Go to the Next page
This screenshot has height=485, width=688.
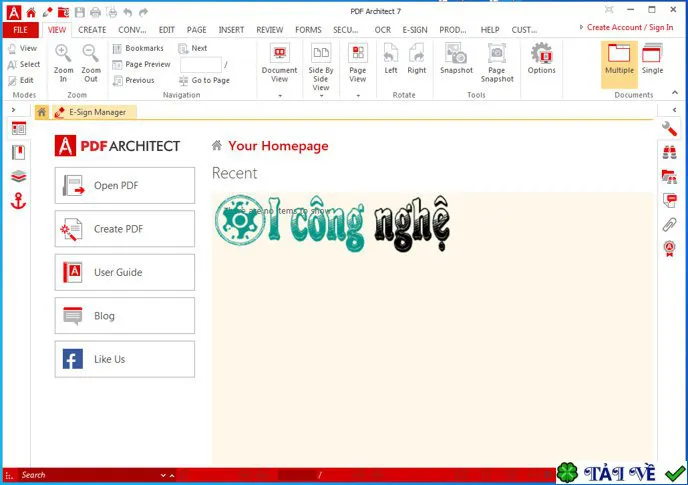click(x=193, y=48)
